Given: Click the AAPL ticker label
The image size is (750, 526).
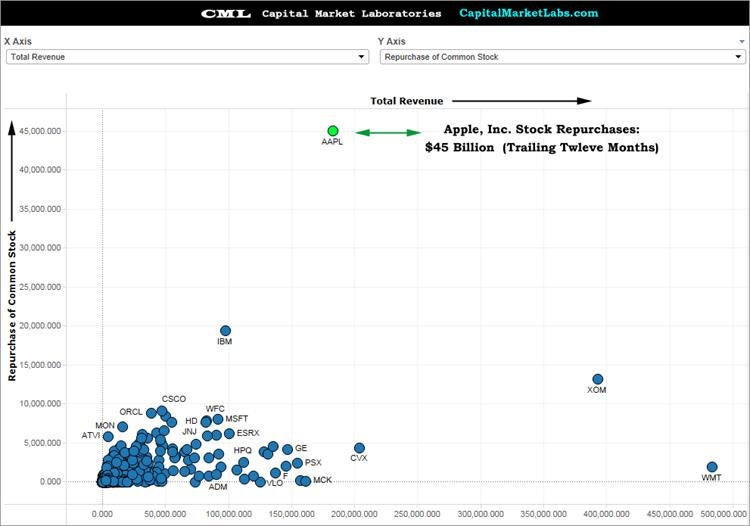Looking at the screenshot, I should click(332, 142).
